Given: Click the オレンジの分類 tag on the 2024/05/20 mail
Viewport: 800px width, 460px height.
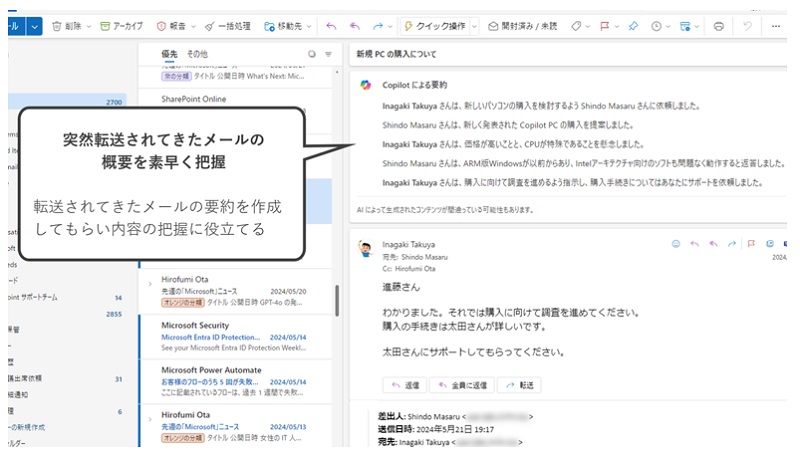Looking at the screenshot, I should [x=183, y=302].
